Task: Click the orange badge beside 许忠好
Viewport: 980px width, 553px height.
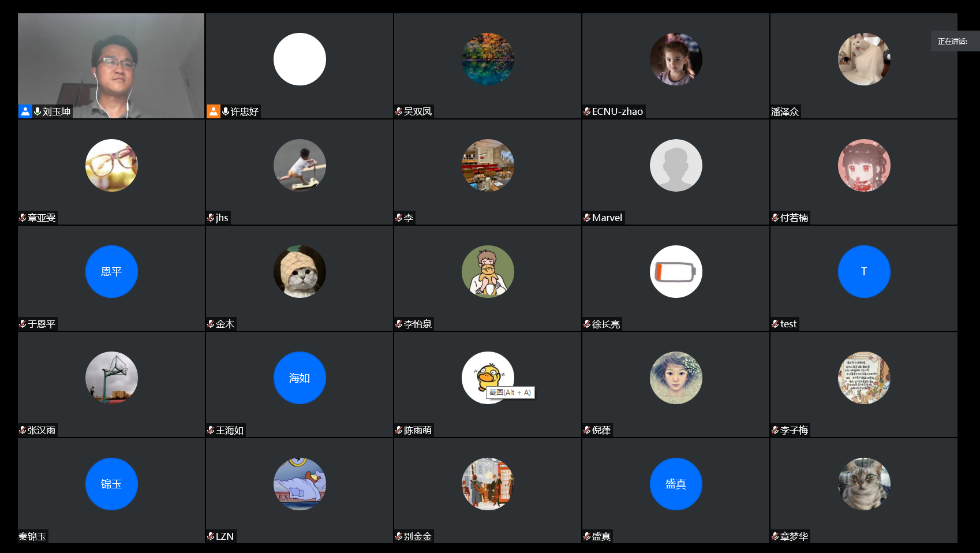Action: (x=213, y=112)
